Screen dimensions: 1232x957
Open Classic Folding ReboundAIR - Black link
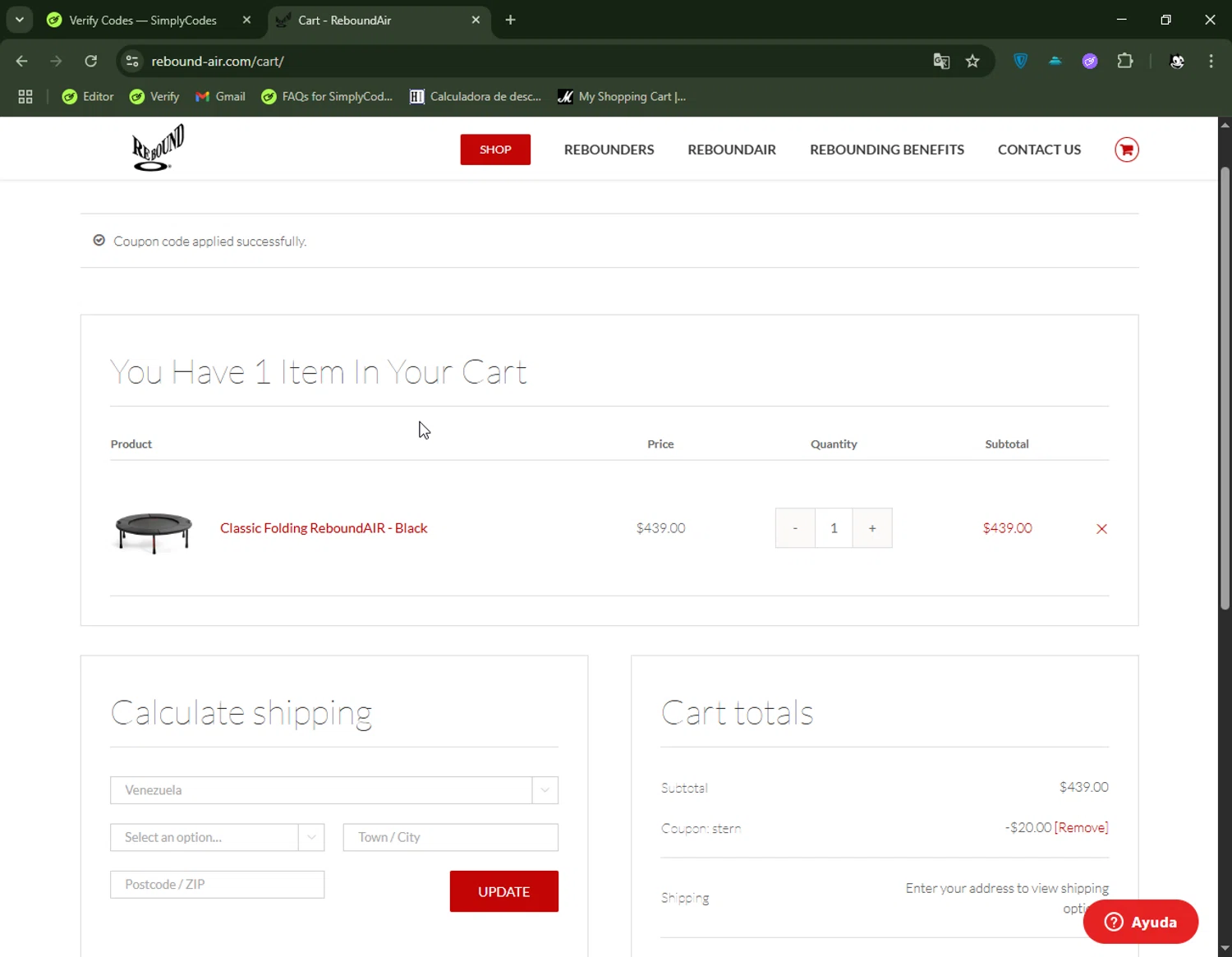[324, 528]
